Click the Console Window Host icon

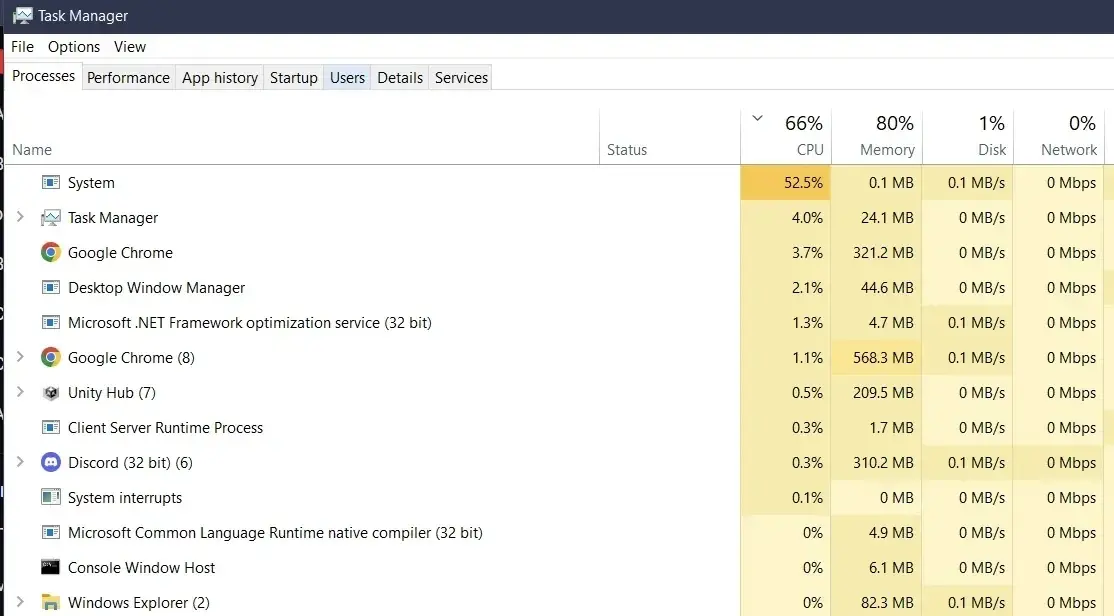(51, 567)
